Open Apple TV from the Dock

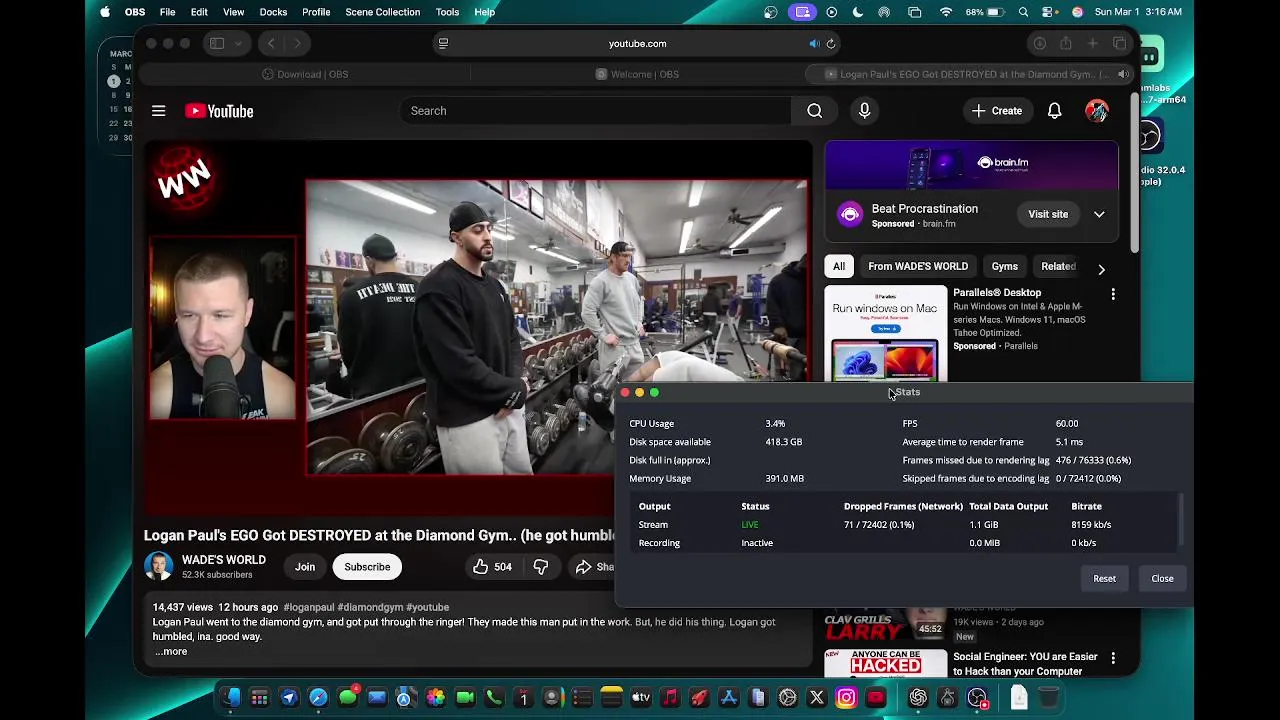coord(641,698)
